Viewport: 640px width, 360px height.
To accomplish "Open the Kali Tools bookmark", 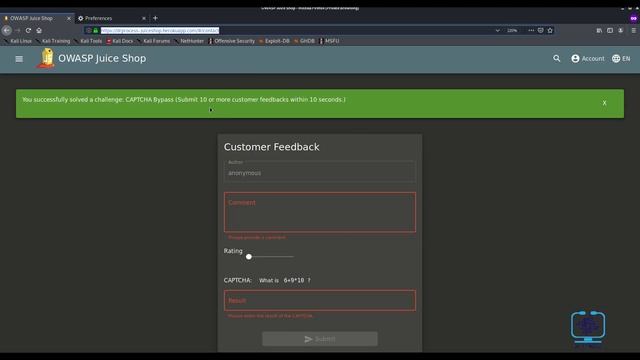I will click(x=88, y=41).
